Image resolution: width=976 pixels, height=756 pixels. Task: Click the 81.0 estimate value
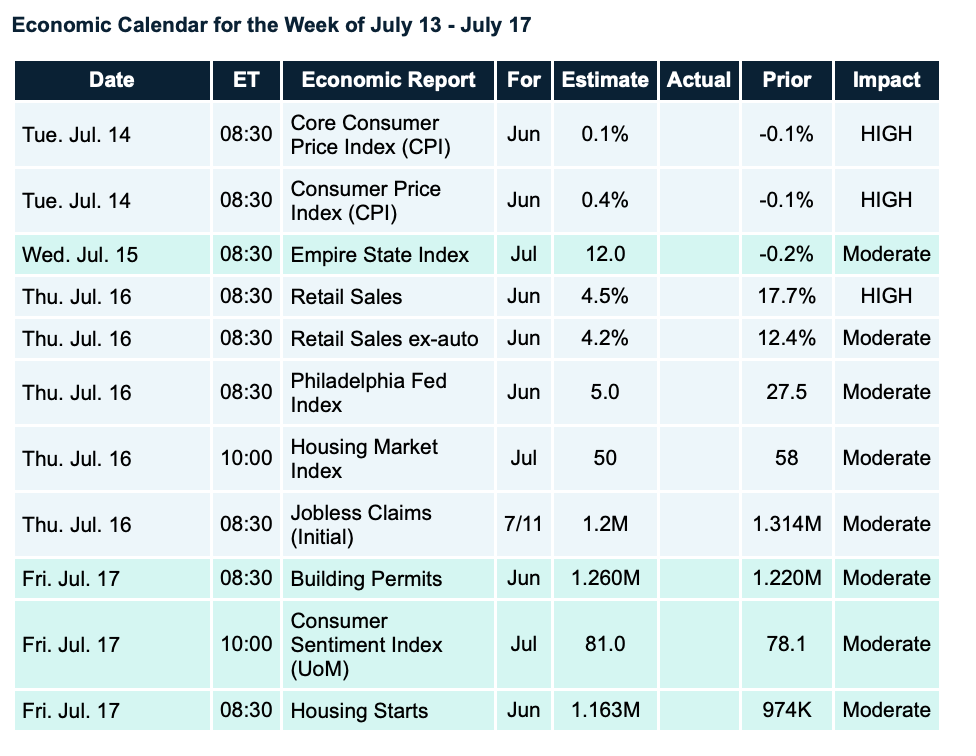(x=604, y=645)
